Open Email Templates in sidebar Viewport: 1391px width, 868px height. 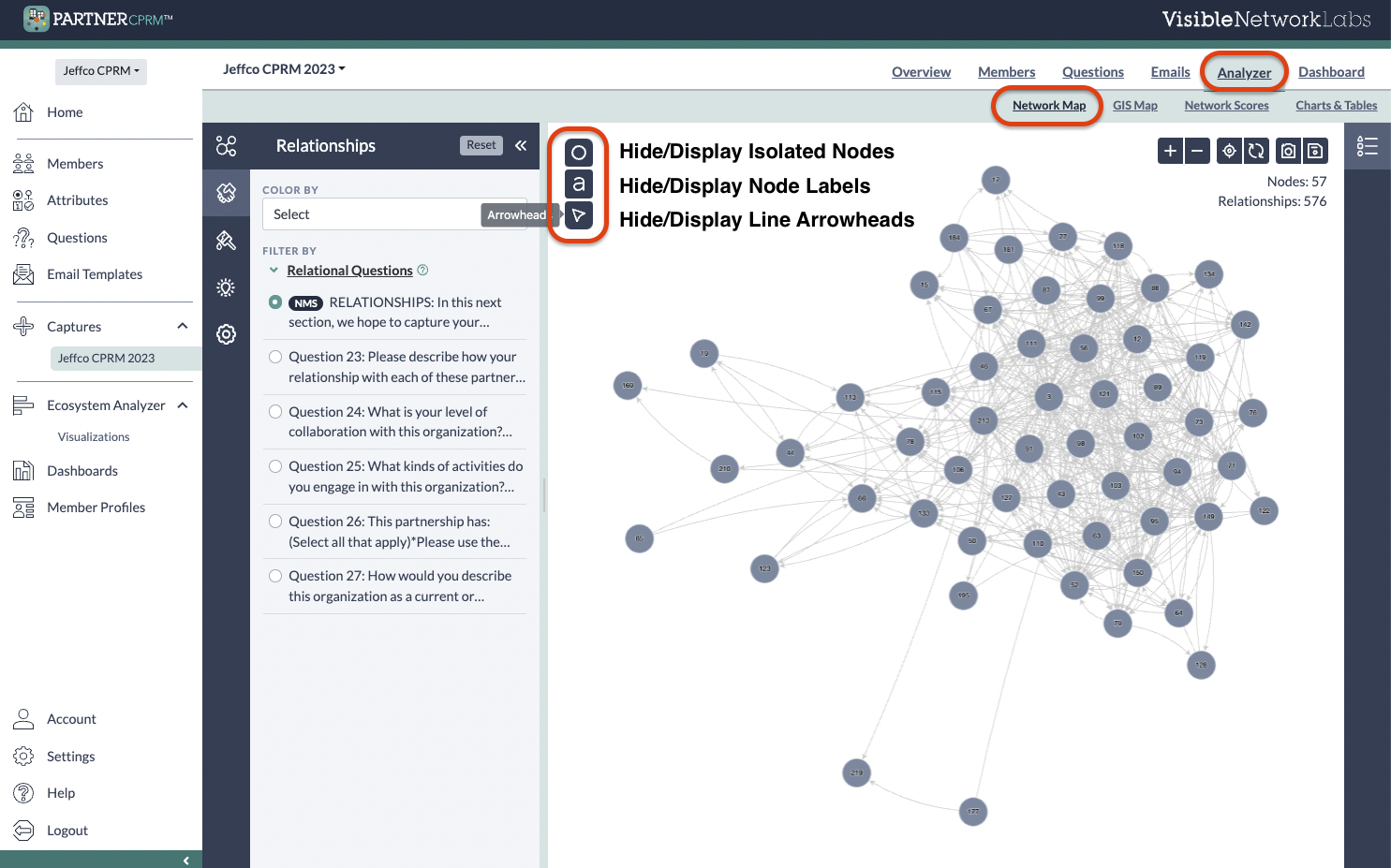click(95, 274)
